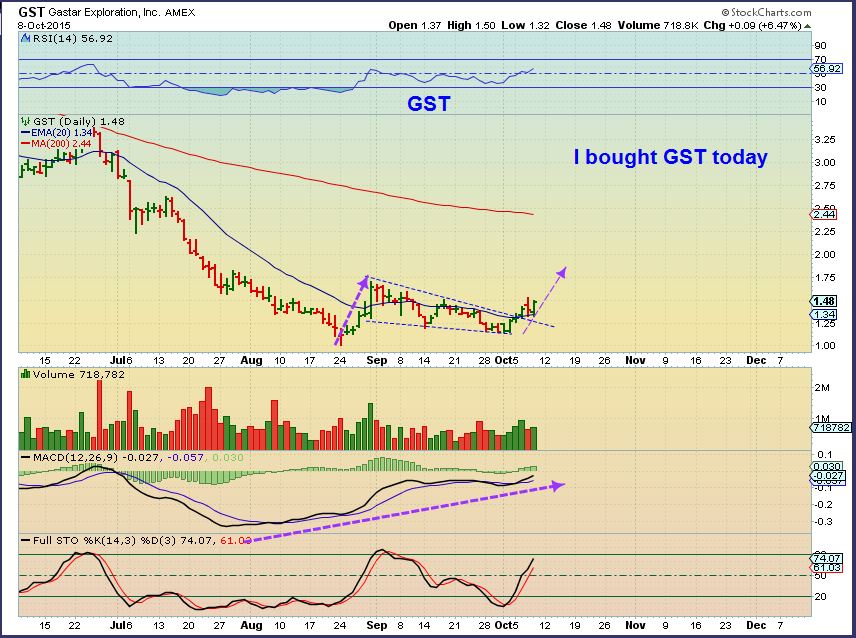Click the 2.00 price axis label

point(824,254)
